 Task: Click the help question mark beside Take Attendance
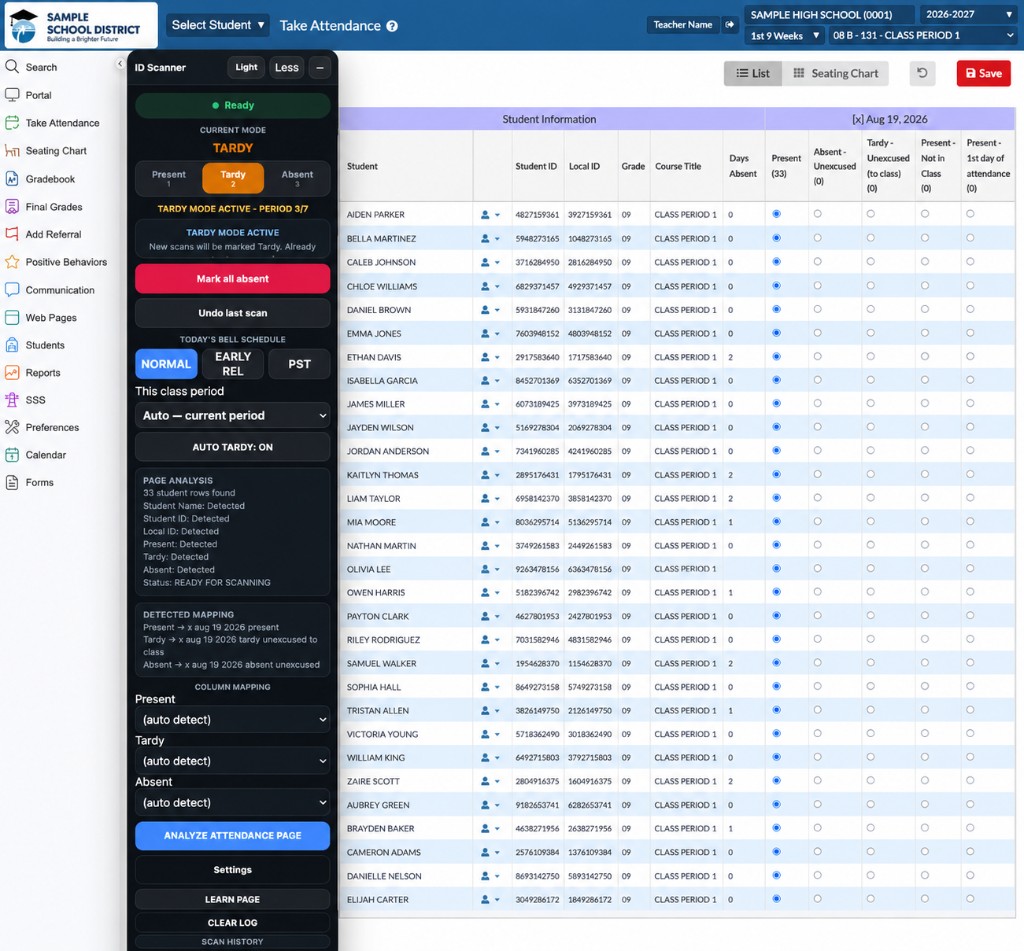coord(392,26)
